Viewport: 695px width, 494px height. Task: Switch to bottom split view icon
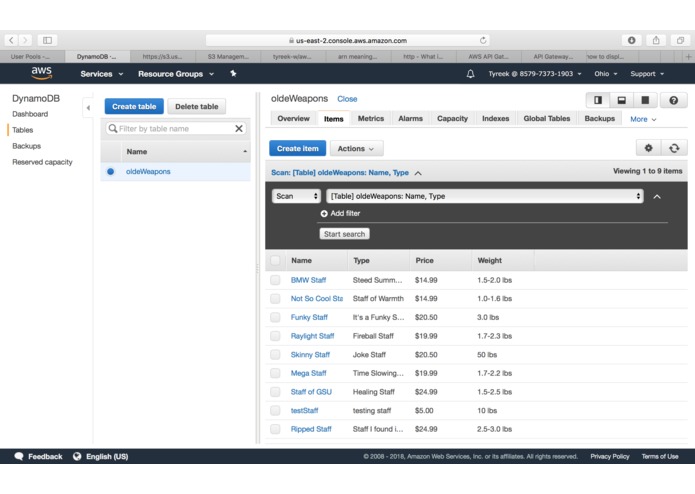pos(621,100)
